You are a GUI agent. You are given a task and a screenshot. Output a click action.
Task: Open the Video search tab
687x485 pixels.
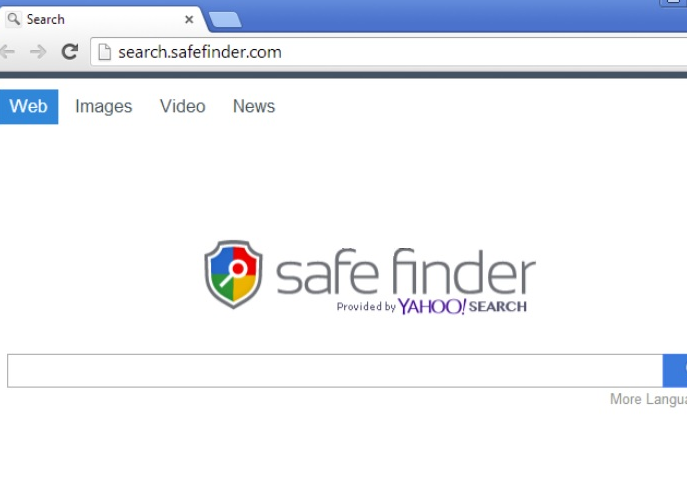(x=182, y=106)
